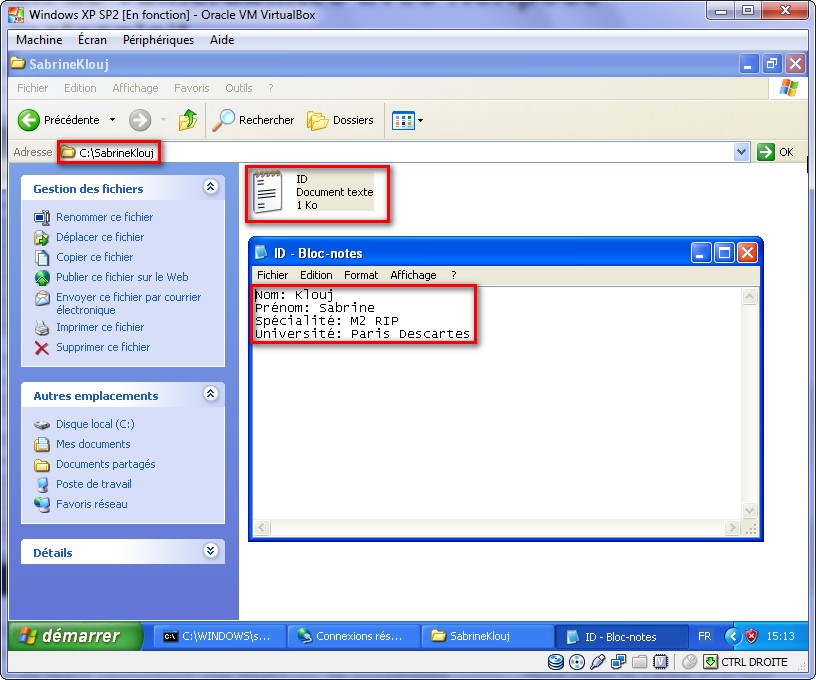Image resolution: width=816 pixels, height=680 pixels.
Task: Click Copier ce fichier
Action: [x=94, y=257]
